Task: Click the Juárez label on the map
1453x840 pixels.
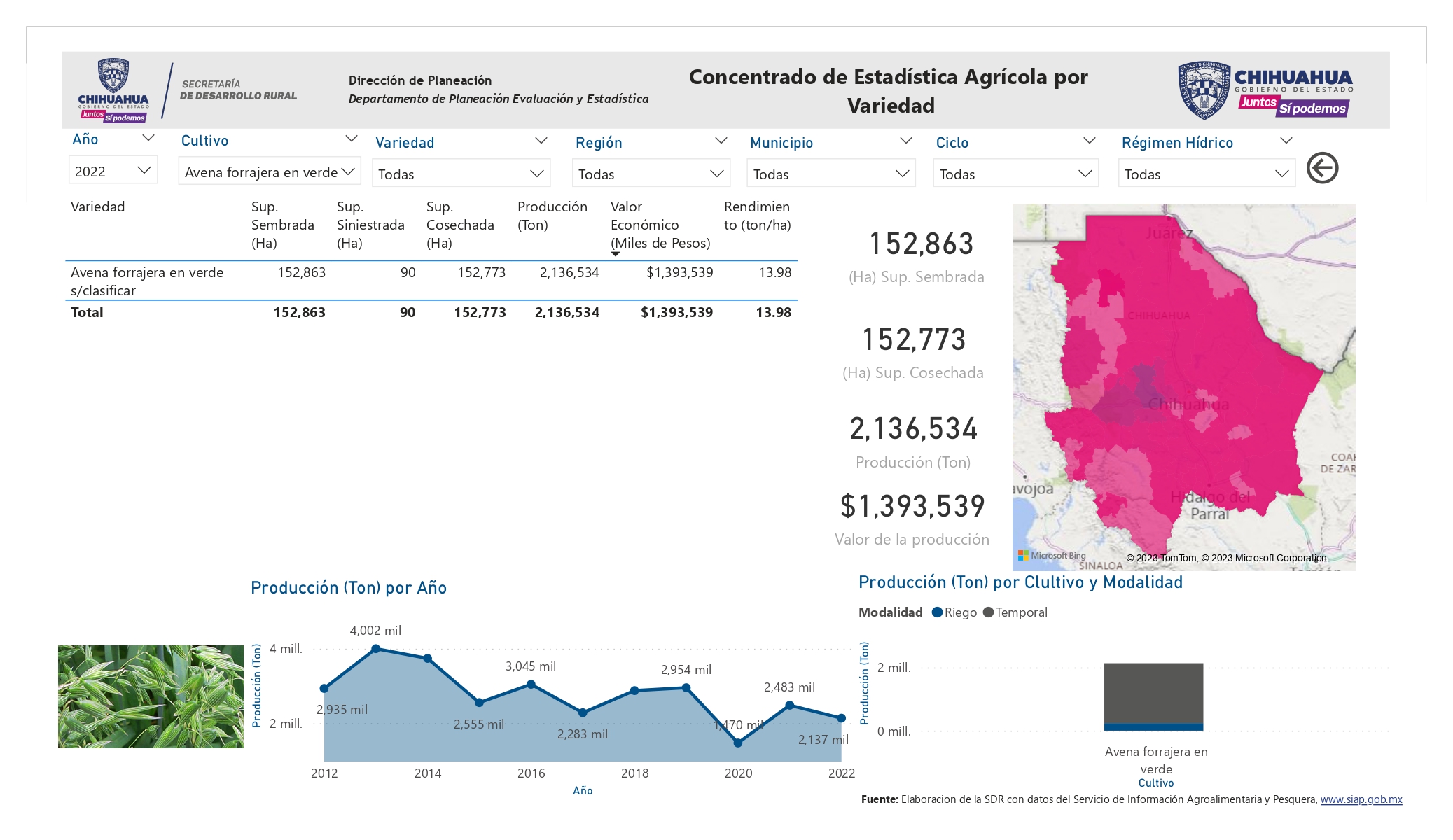Action: tap(1169, 233)
